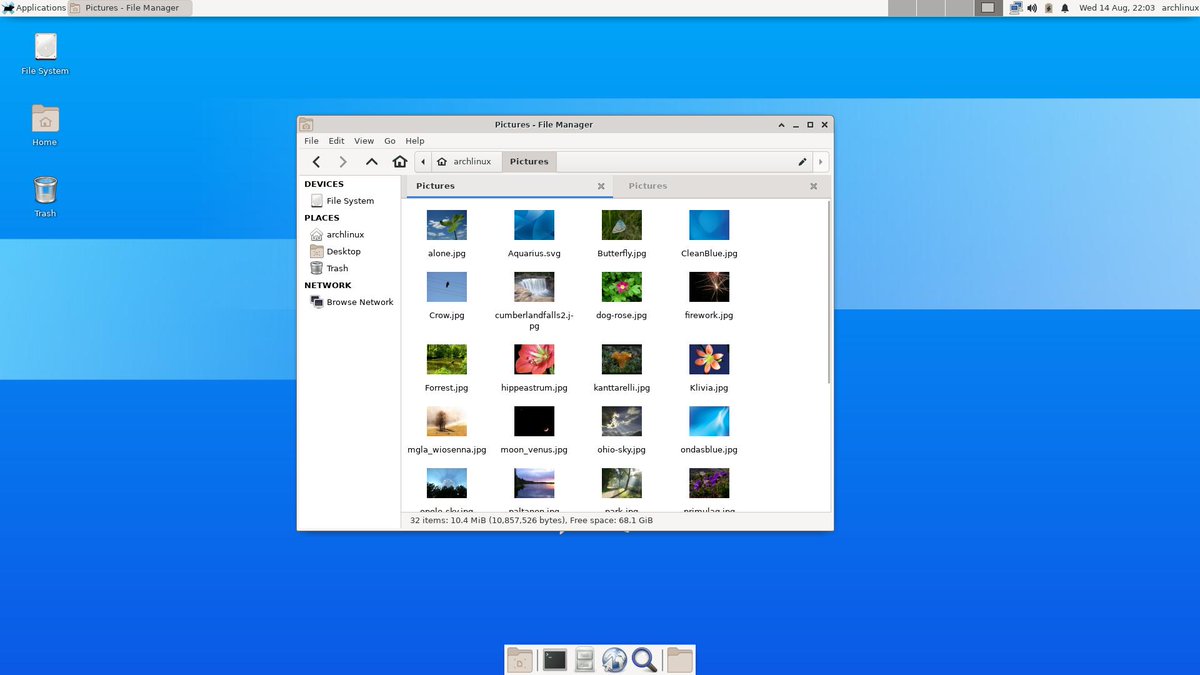Open the rightmost folder icon in dock
The image size is (1200, 675).
pyautogui.click(x=680, y=659)
